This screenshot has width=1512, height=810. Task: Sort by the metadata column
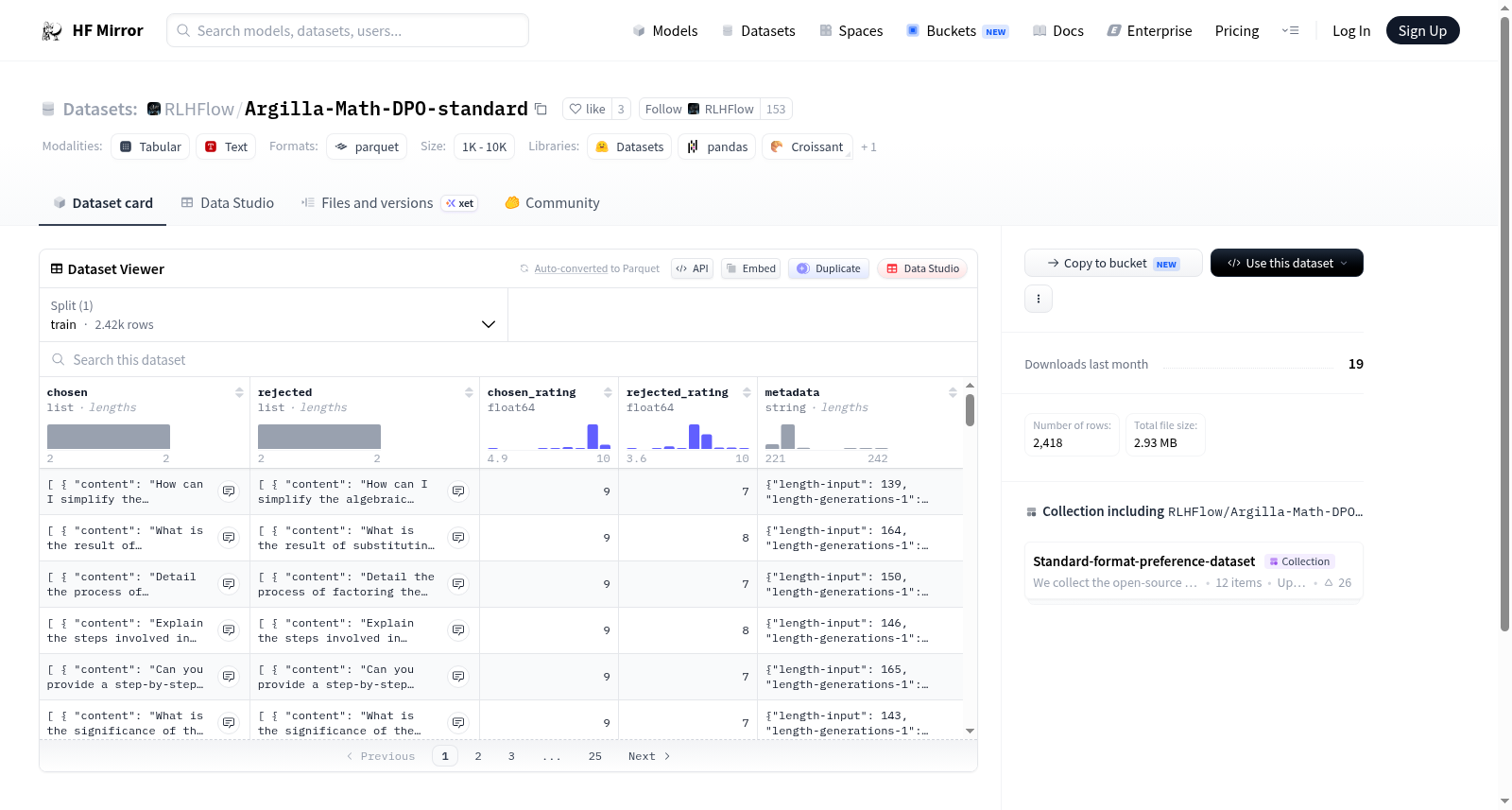point(953,392)
